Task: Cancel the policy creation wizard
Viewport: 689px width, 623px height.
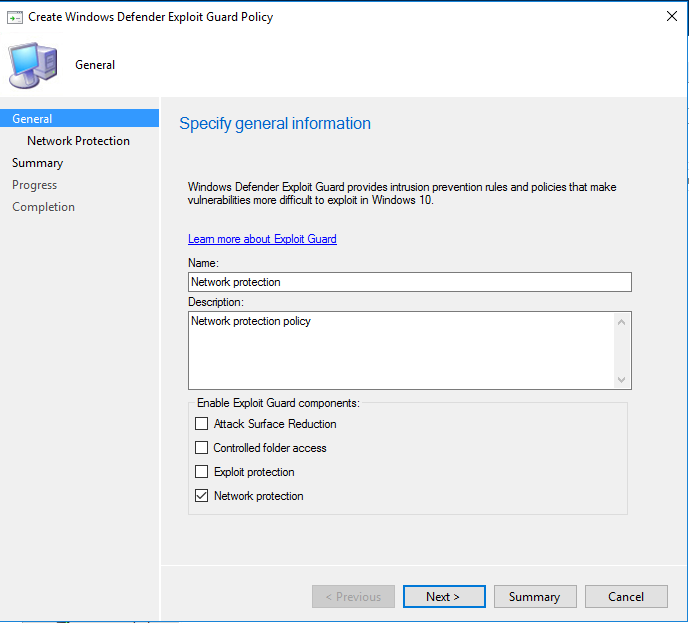Action: (x=626, y=597)
